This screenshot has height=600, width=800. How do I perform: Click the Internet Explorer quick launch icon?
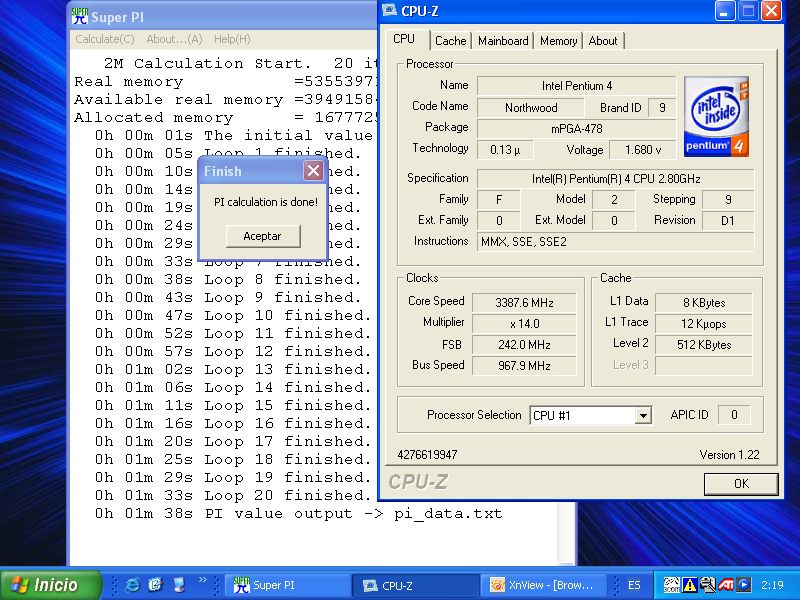132,585
